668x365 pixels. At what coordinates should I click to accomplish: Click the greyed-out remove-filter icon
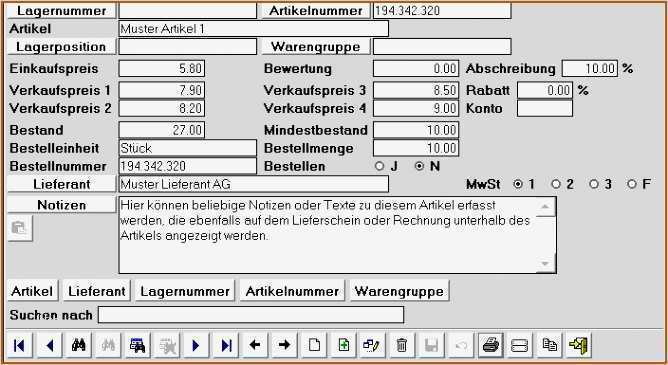[167, 345]
